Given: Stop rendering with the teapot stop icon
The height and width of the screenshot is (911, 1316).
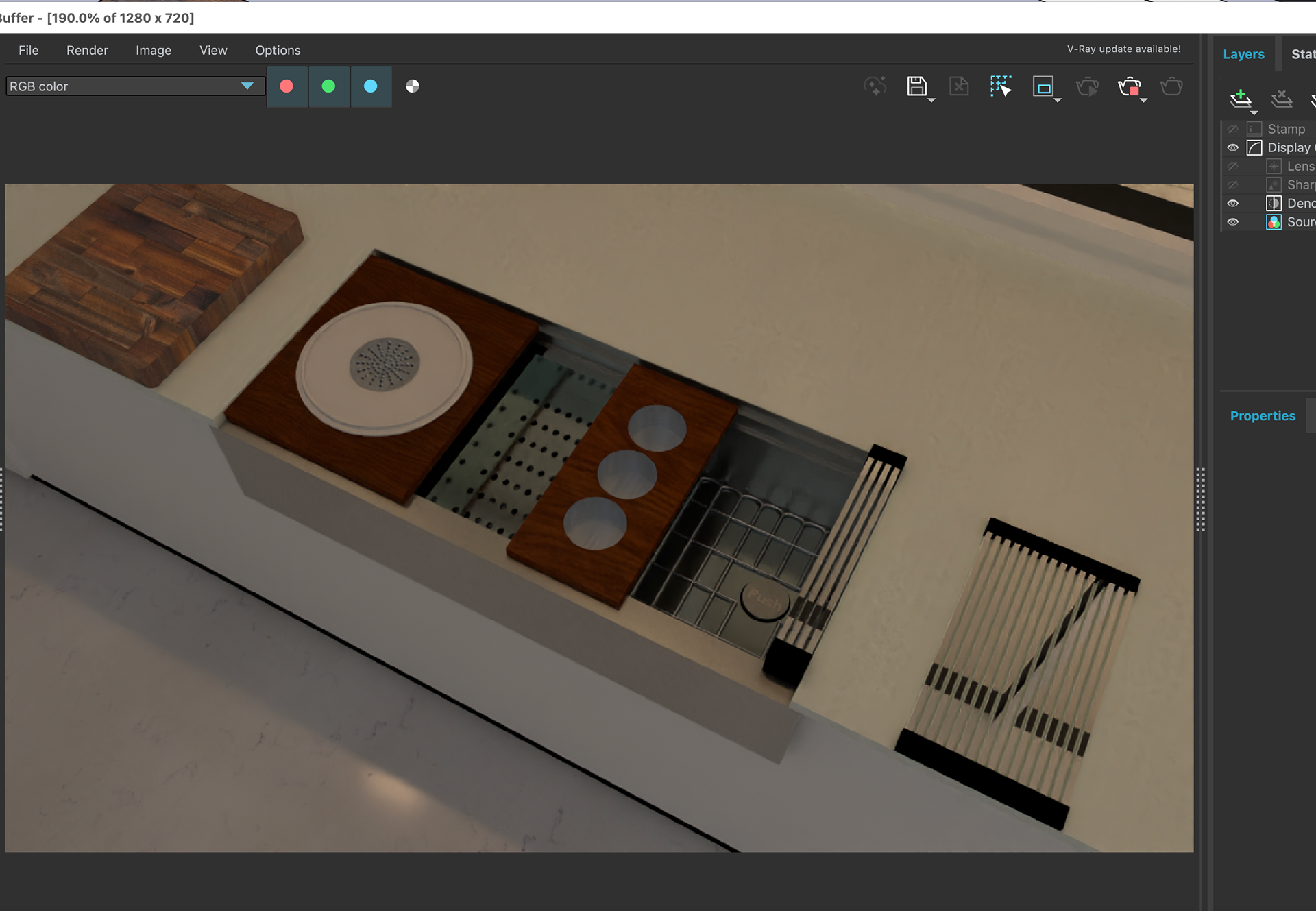Looking at the screenshot, I should 1129,86.
